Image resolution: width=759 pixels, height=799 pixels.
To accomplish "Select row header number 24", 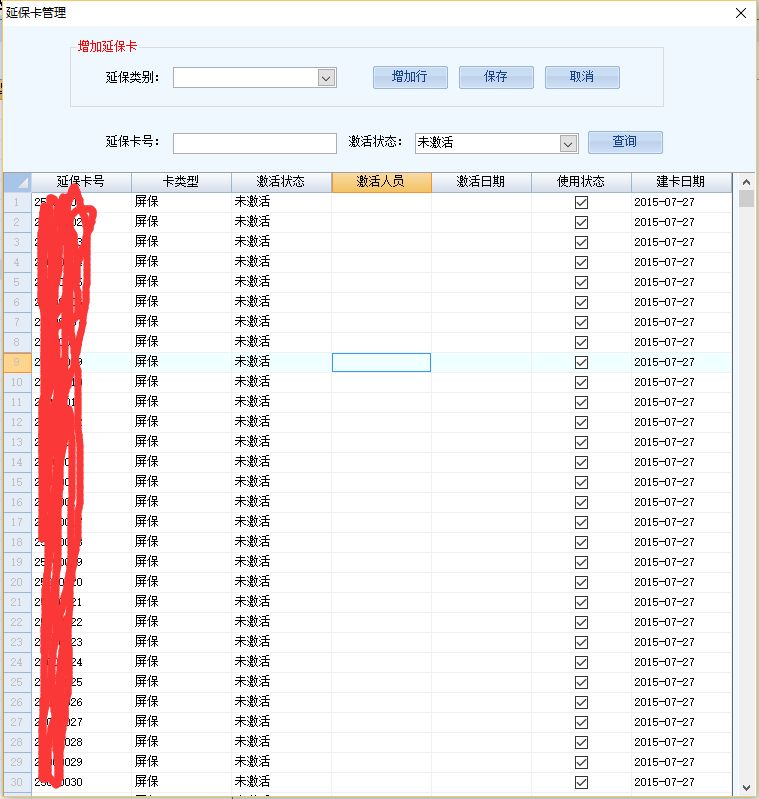I will (x=17, y=662).
